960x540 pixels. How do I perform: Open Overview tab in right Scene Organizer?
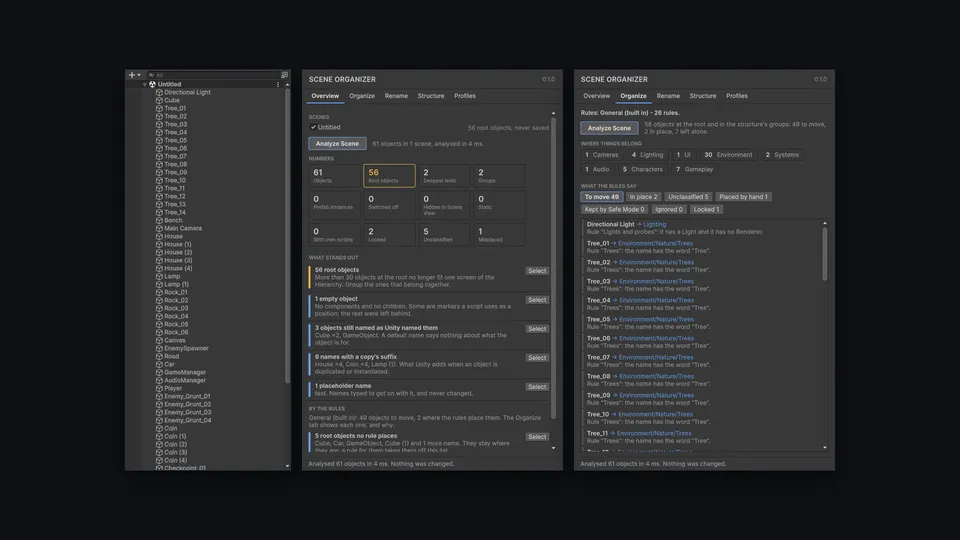coord(596,96)
